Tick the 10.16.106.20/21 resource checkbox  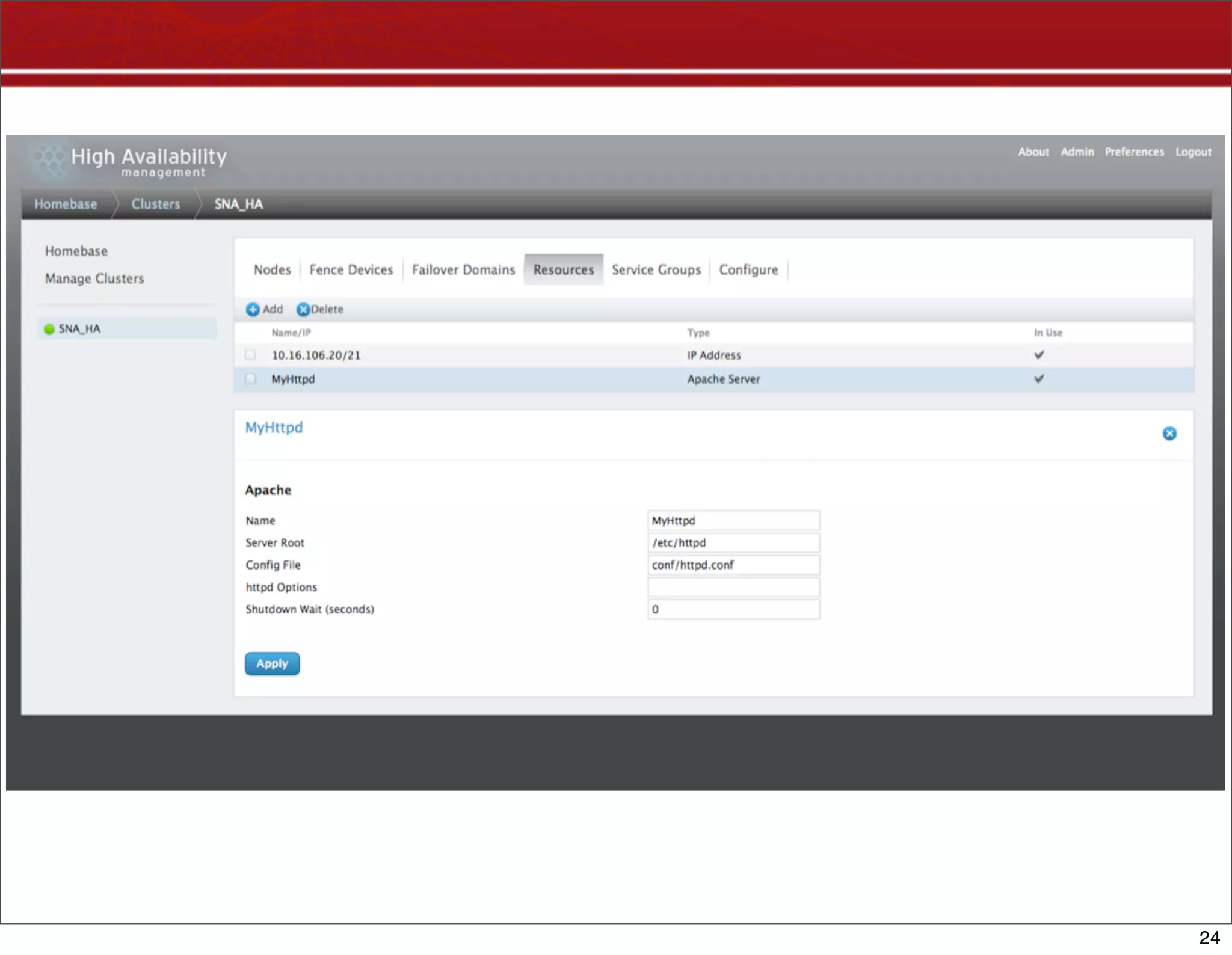[250, 355]
